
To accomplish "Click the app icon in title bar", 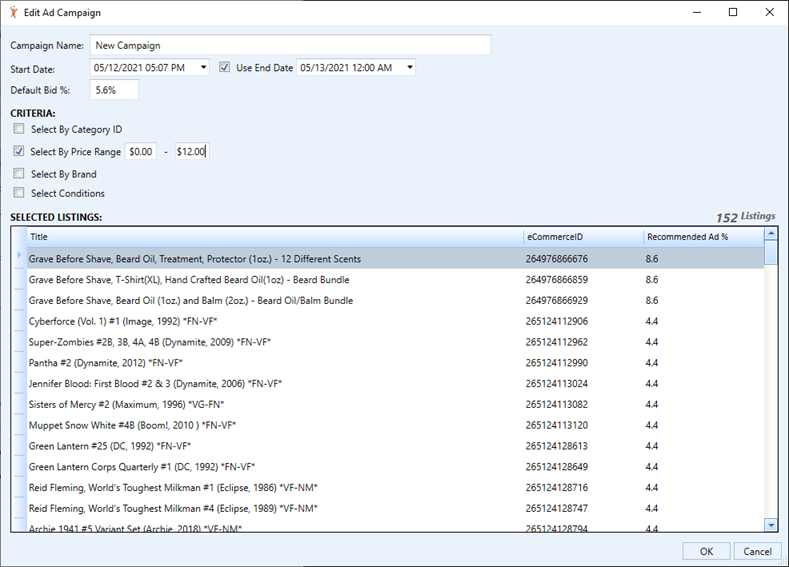I will point(12,13).
